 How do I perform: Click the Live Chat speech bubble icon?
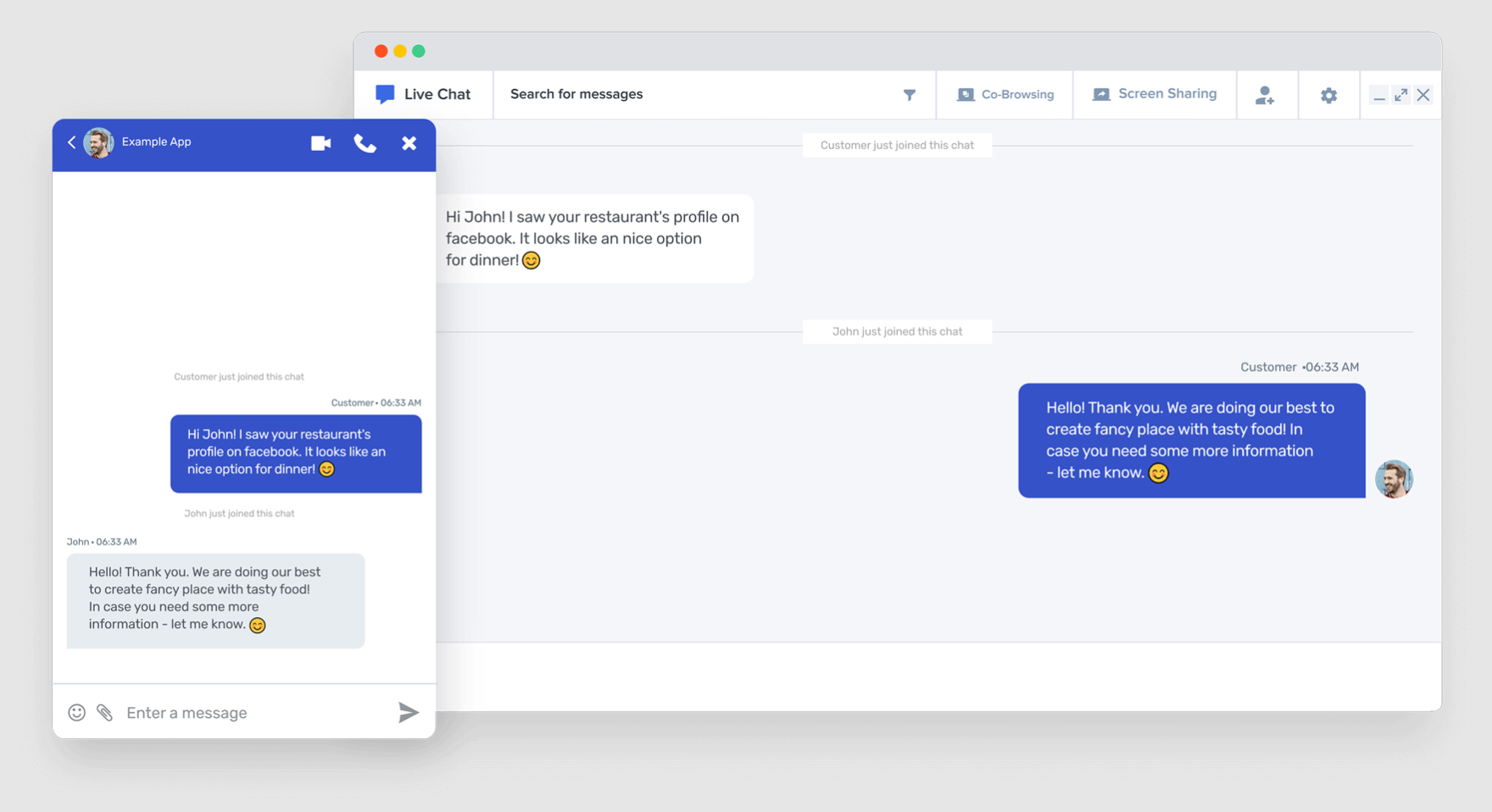point(385,94)
